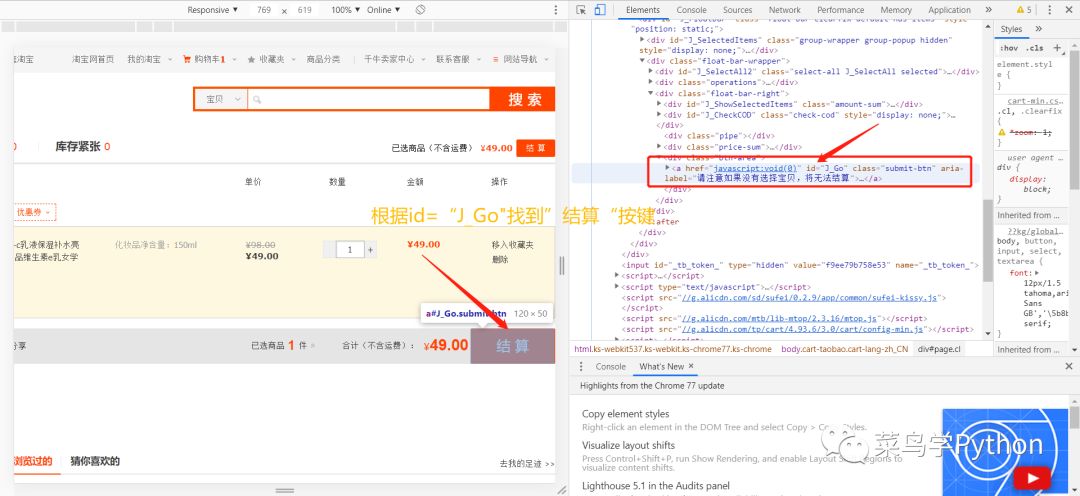
Task: Open the cart-min.css source link
Action: (x=1035, y=101)
